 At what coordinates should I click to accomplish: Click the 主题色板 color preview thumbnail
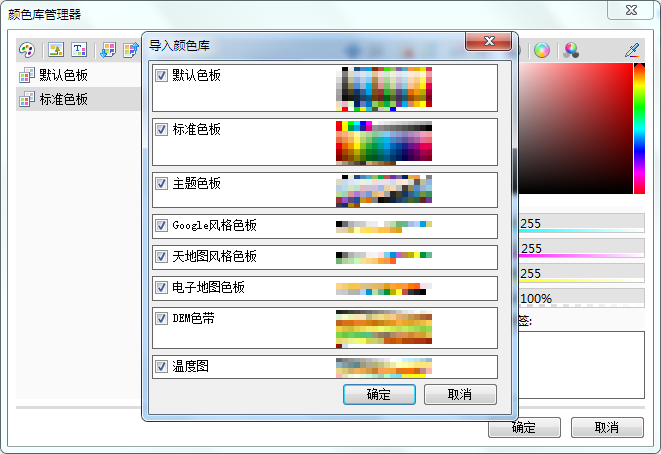[x=384, y=189]
